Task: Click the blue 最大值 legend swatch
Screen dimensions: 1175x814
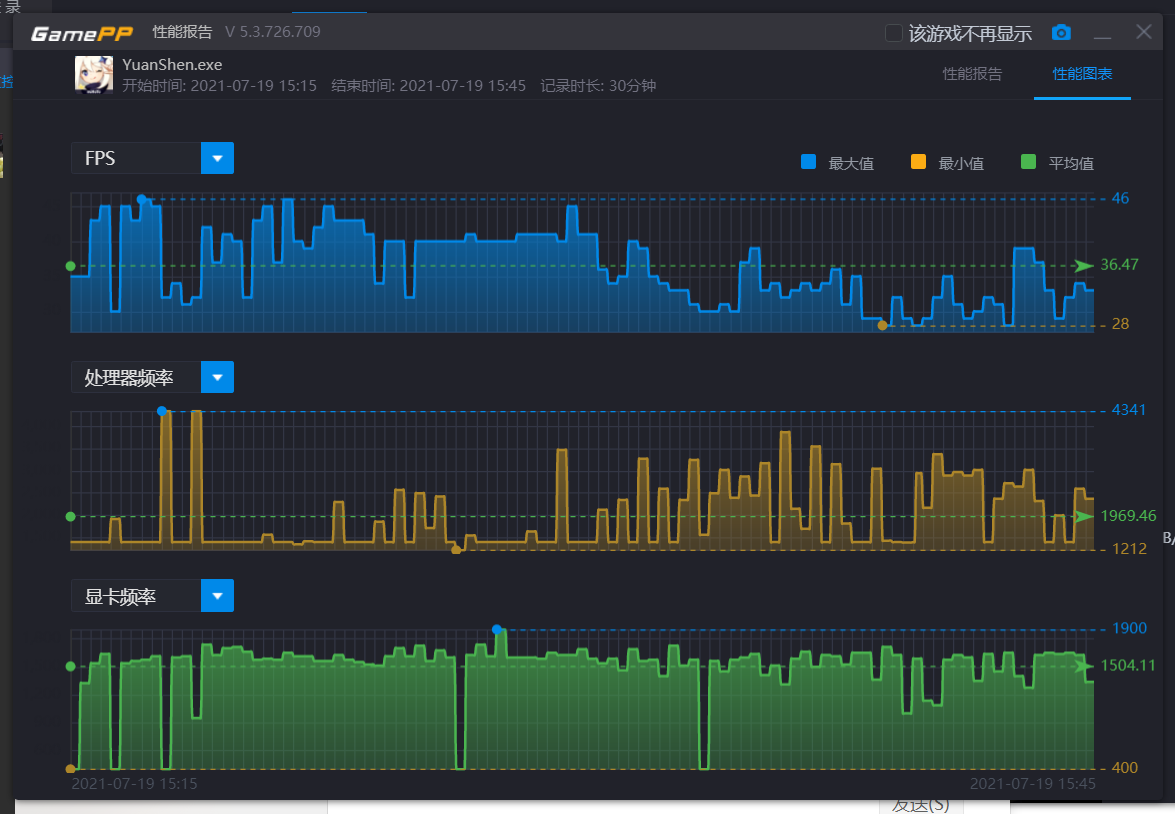Action: [x=809, y=162]
